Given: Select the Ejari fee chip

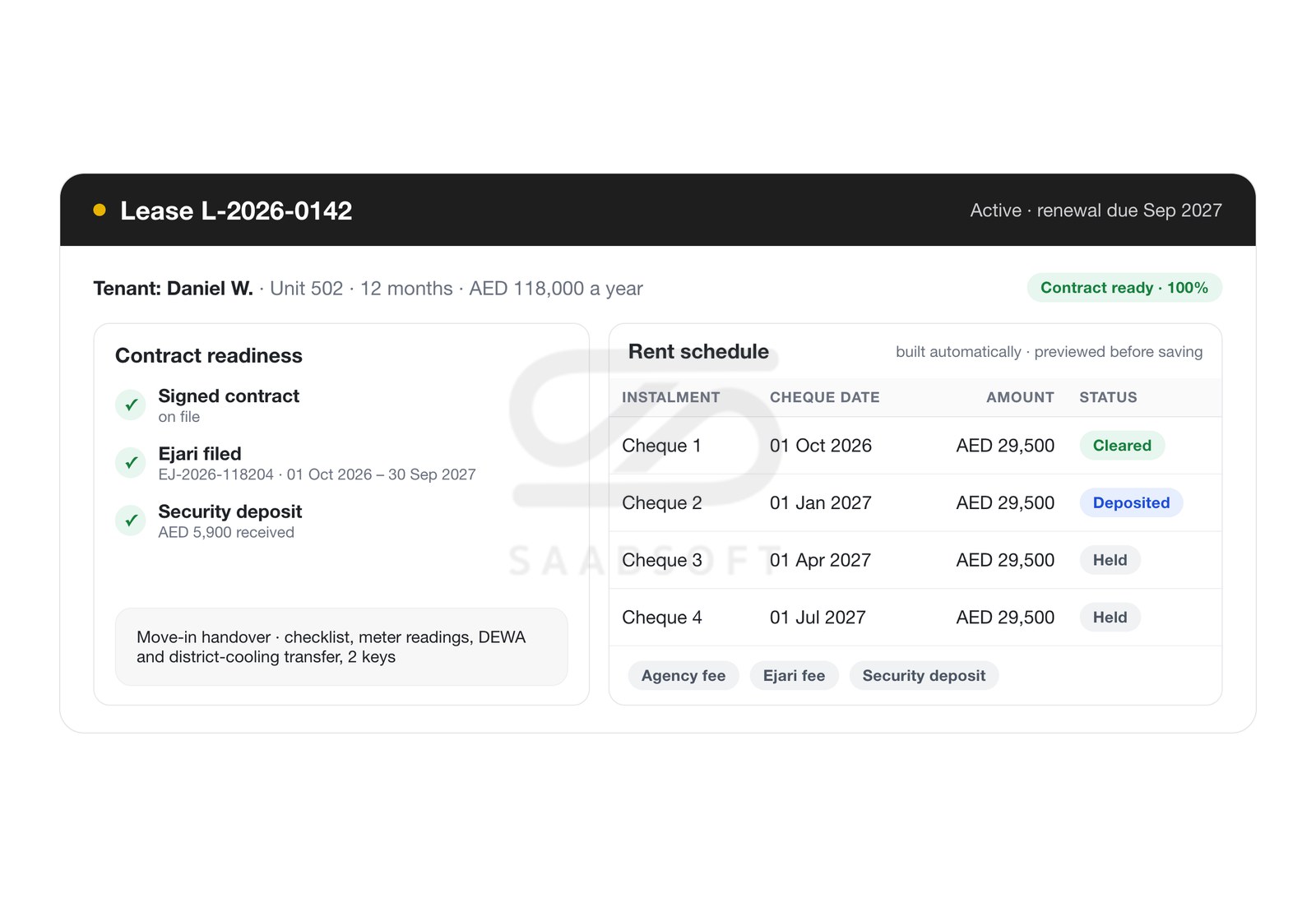Looking at the screenshot, I should point(794,675).
